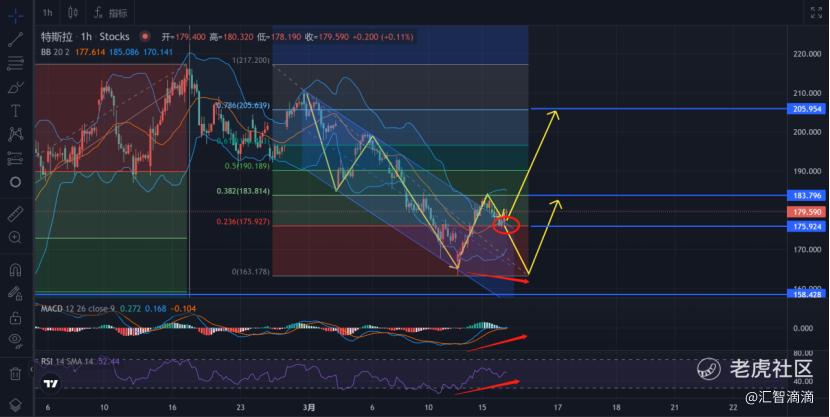
Task: Click MACD value 0.272 in legend
Action: [x=130, y=309]
